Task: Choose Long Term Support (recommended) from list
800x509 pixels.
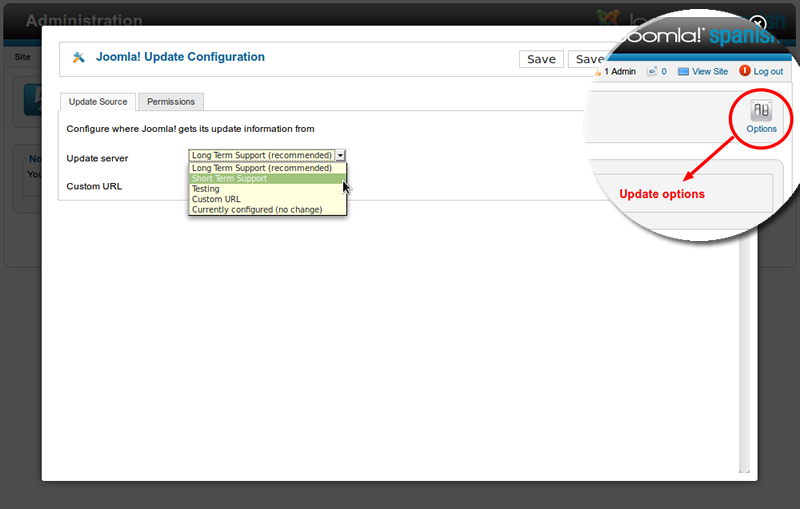Action: 267,168
